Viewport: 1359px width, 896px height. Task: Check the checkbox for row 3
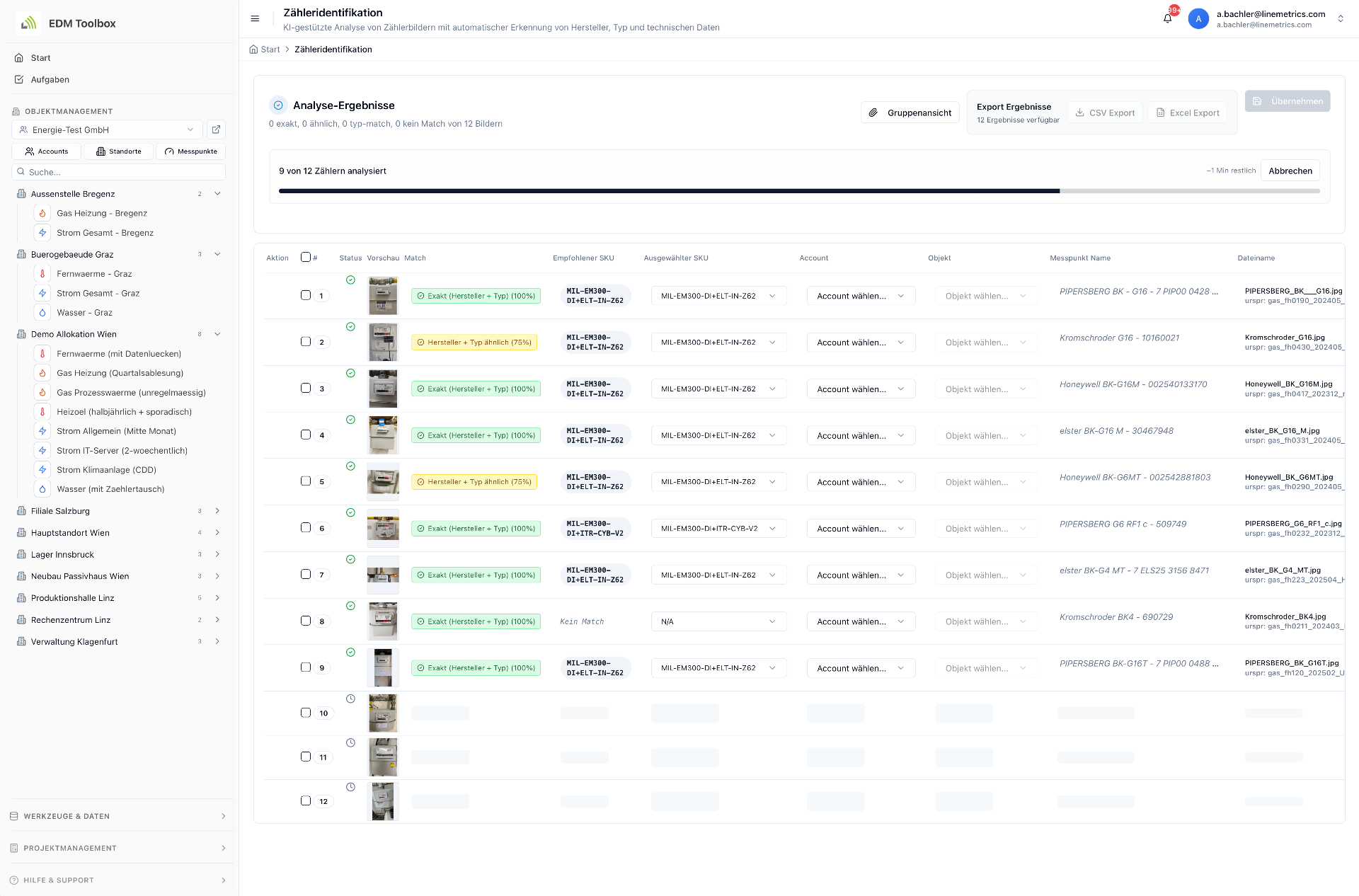point(306,388)
